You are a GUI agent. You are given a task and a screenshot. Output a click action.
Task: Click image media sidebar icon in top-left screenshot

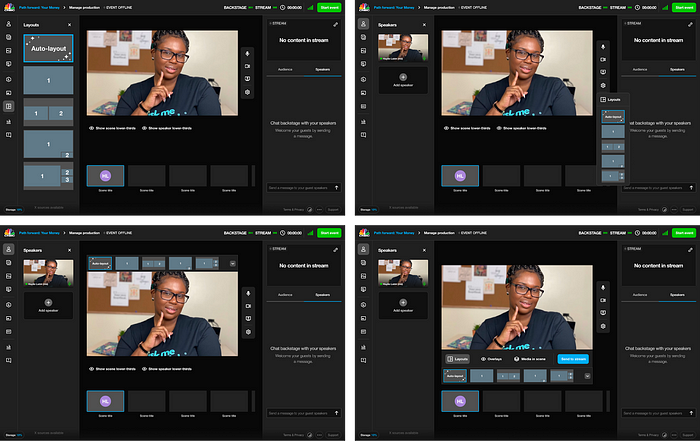coord(8,93)
